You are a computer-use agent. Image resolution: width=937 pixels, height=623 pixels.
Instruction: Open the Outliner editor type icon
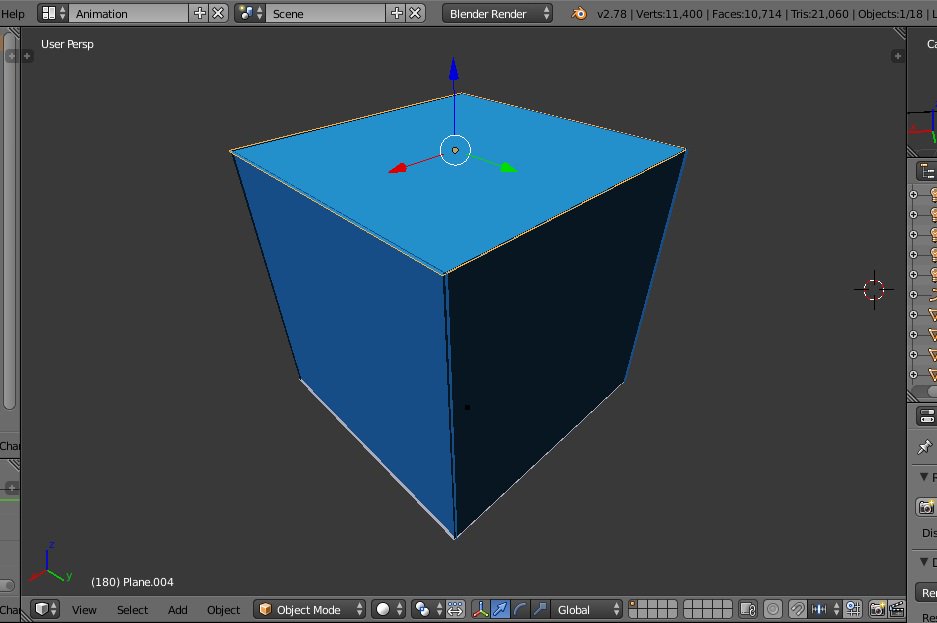(927, 171)
